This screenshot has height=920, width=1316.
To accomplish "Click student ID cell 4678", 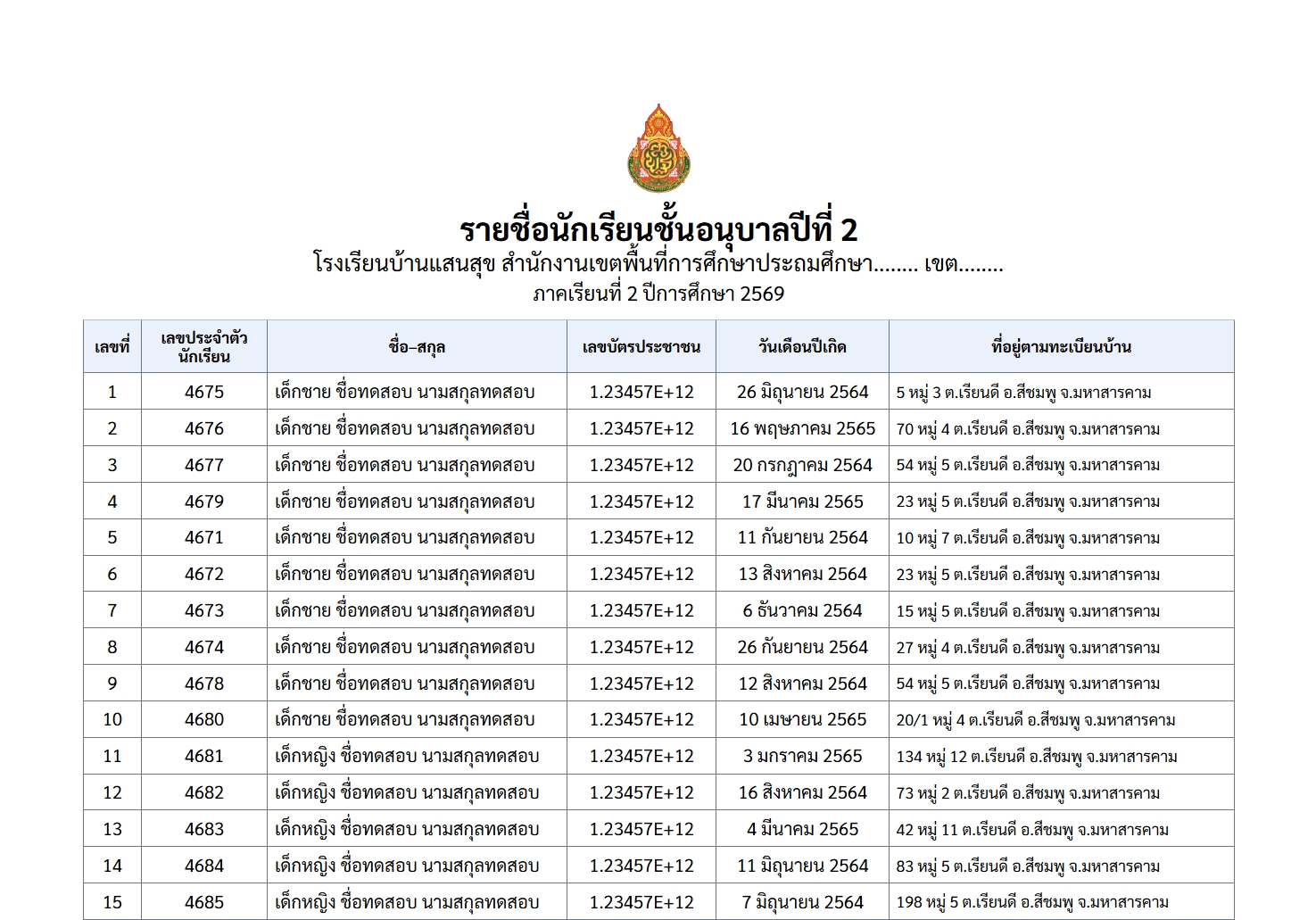I will pyautogui.click(x=204, y=684).
